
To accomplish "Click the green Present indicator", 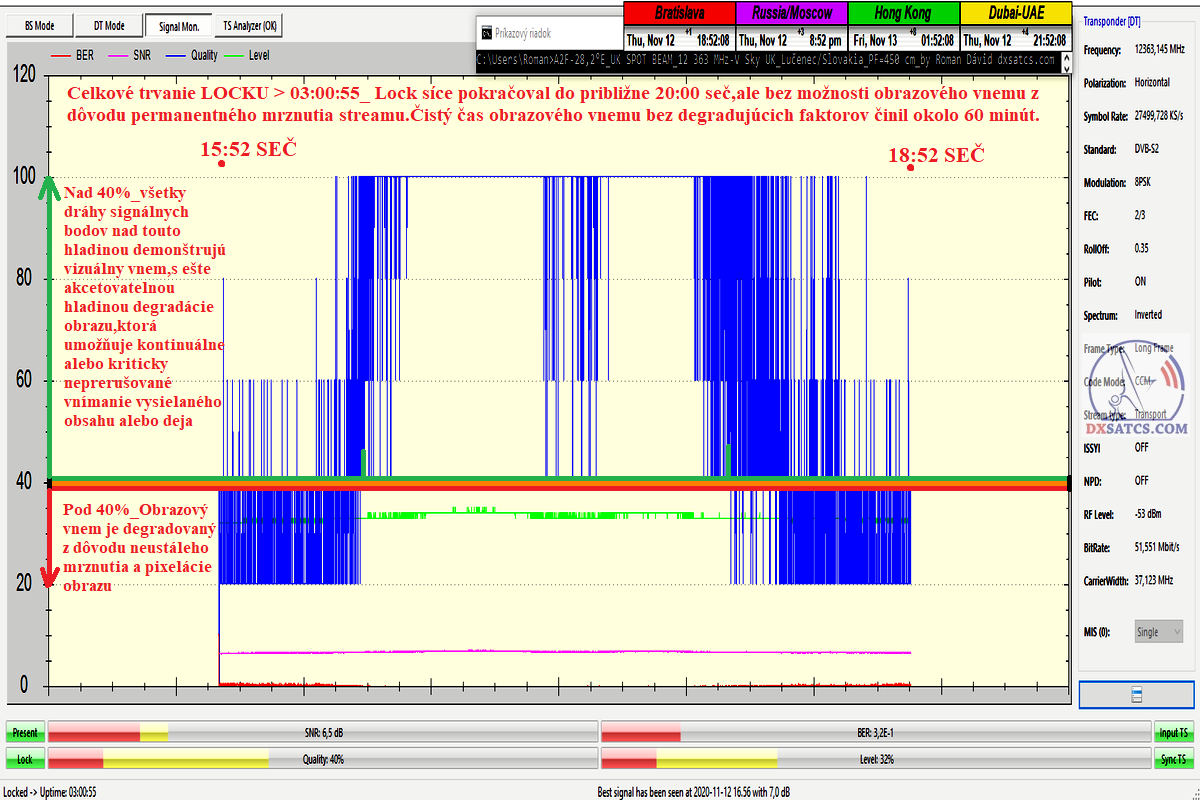I will click(25, 733).
